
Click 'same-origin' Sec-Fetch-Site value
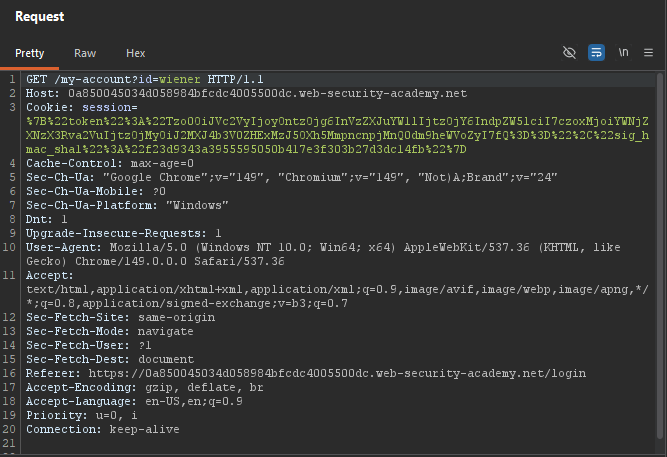[177, 317]
